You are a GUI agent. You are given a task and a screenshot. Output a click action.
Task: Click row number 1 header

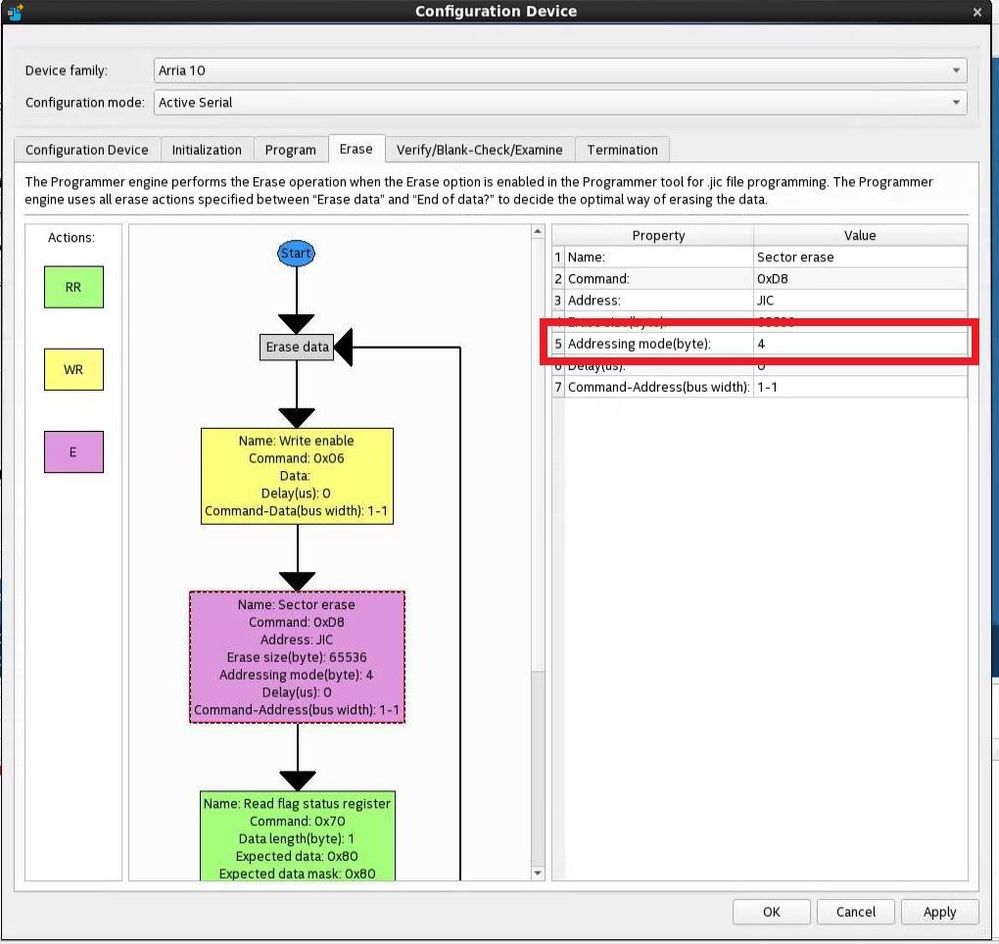pyautogui.click(x=558, y=257)
